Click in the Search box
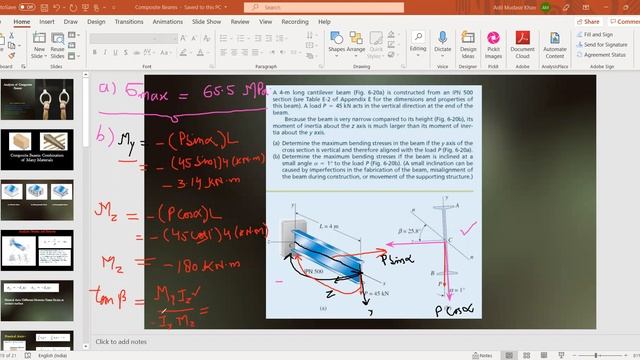Viewport: 640px width, 360px height. [324, 7]
